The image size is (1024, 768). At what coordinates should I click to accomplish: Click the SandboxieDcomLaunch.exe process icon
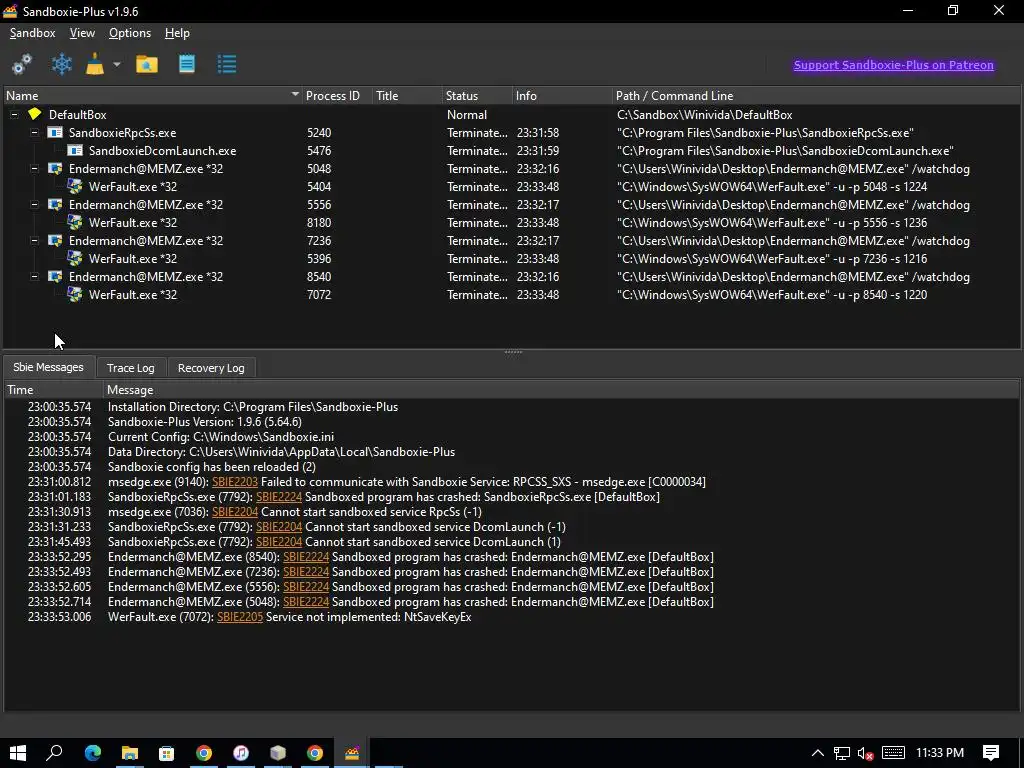[x=75, y=150]
